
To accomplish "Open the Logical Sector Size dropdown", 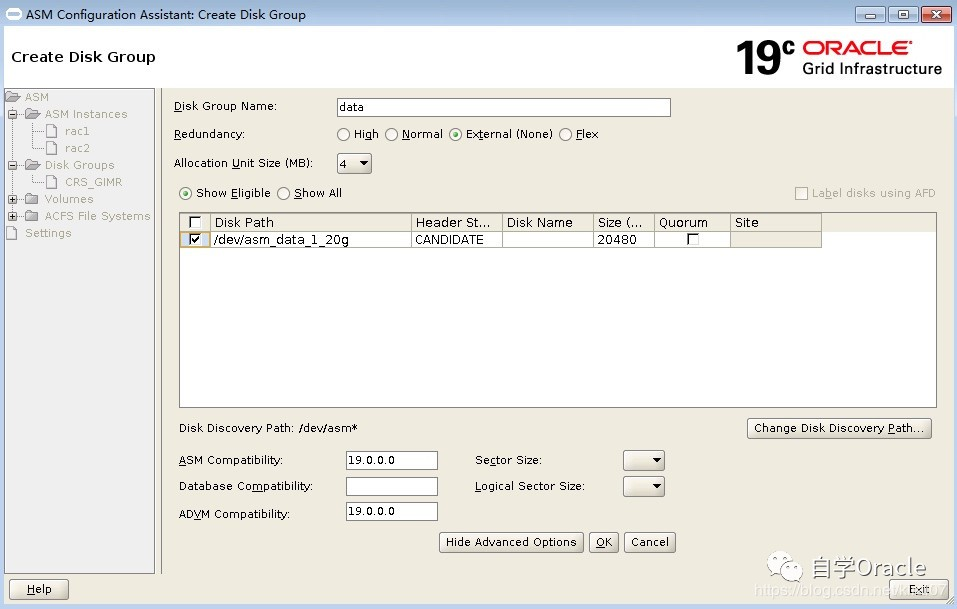I will [643, 486].
